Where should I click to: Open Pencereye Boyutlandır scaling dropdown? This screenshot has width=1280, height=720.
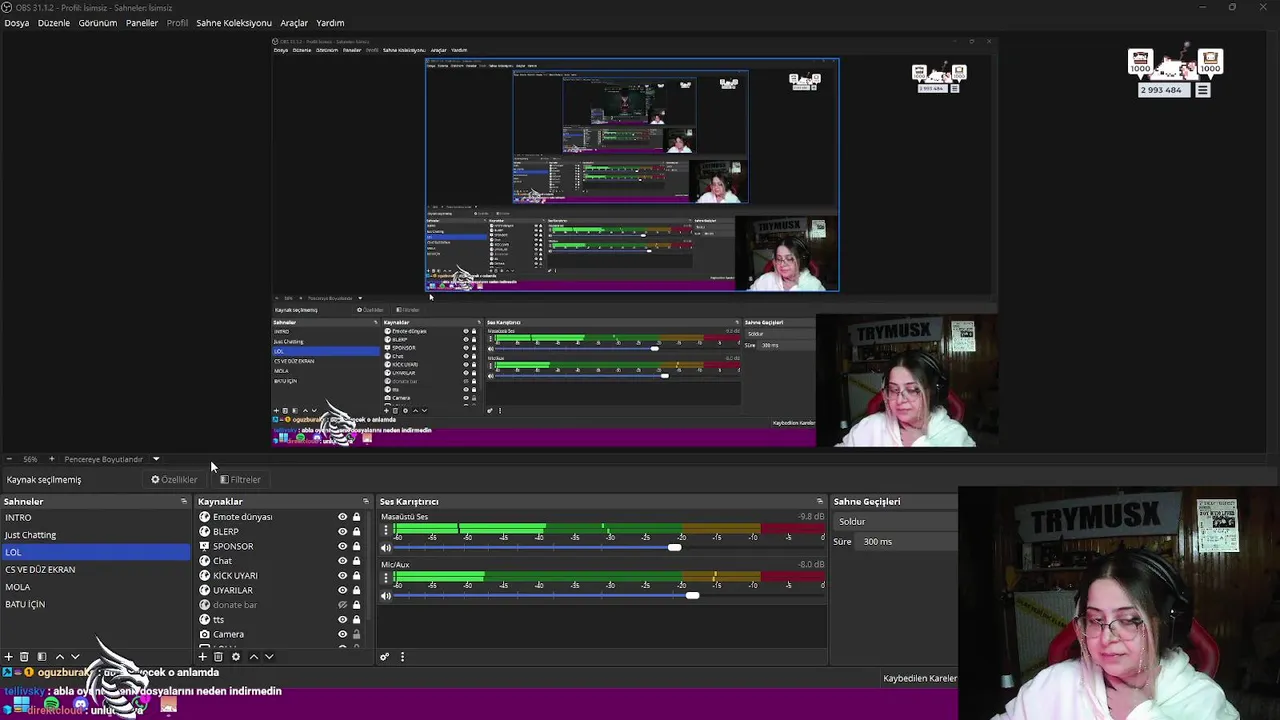111,459
